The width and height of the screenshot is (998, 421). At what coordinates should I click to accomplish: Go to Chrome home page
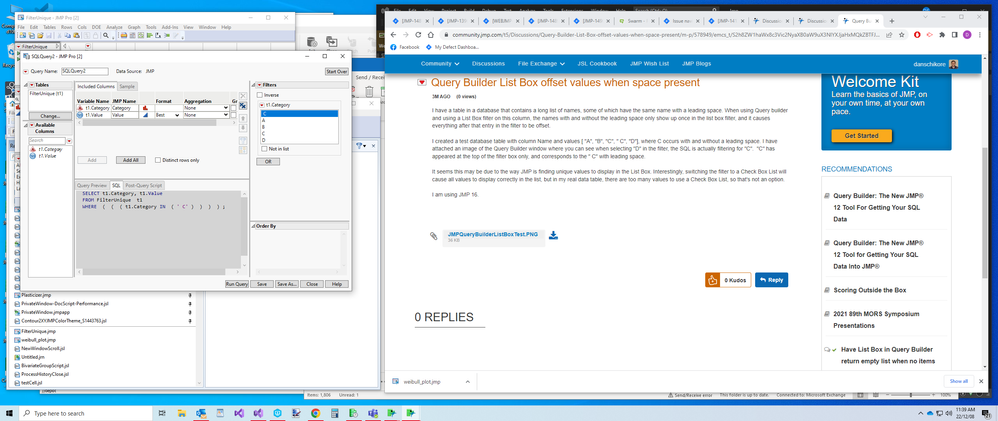click(x=431, y=34)
